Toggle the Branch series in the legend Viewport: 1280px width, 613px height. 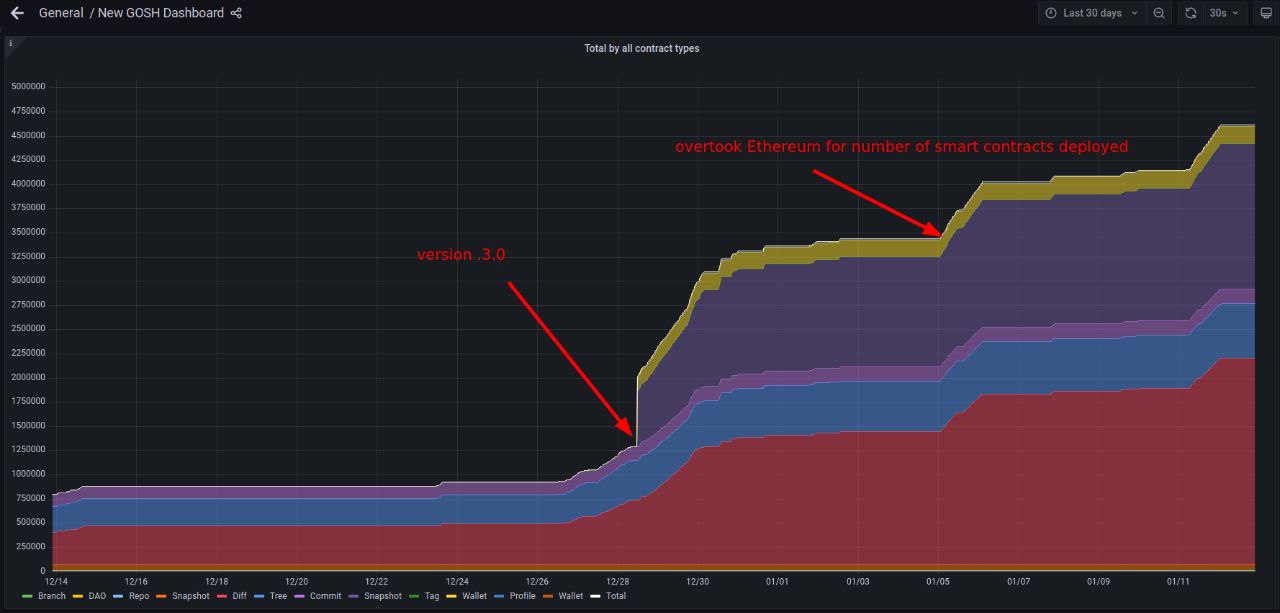pyautogui.click(x=51, y=596)
